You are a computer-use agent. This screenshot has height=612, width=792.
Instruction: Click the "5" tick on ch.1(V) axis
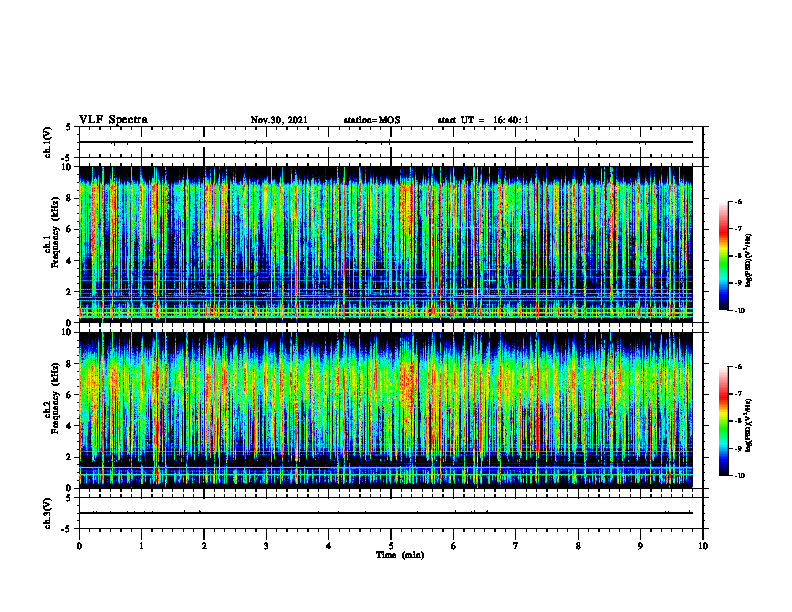[69, 127]
